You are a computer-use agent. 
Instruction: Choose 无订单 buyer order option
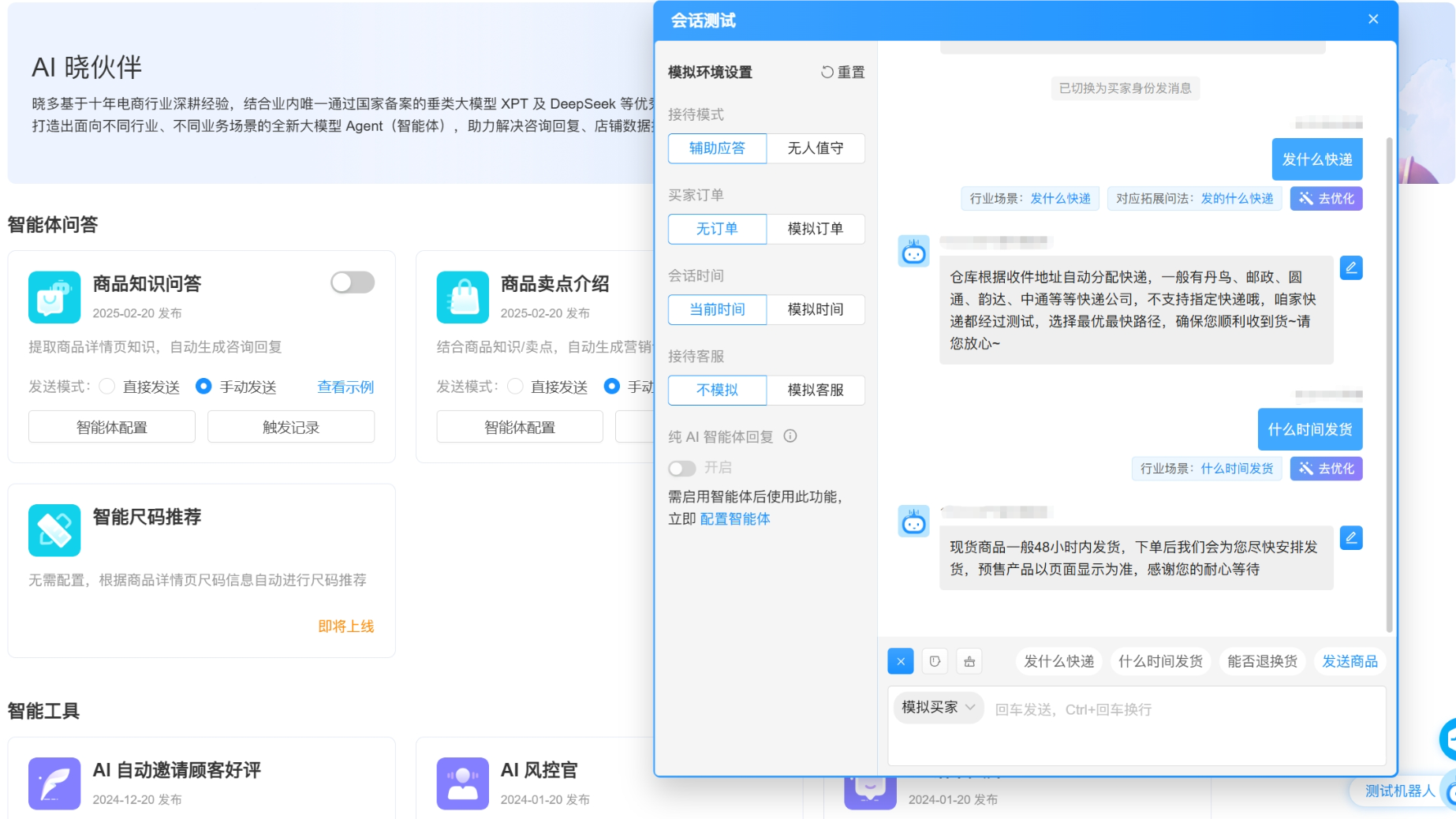tap(717, 229)
